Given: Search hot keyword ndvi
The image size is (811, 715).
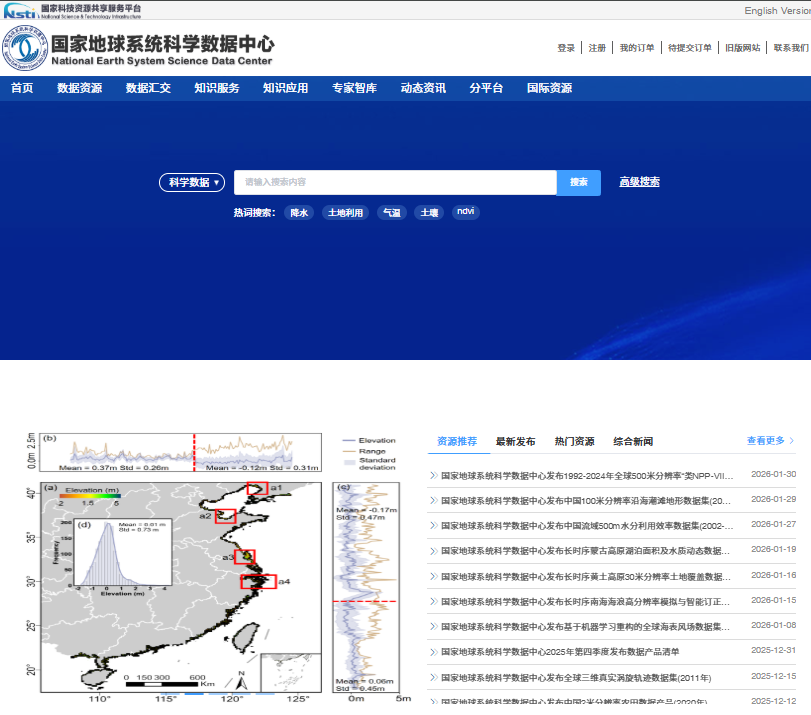Looking at the screenshot, I should (x=465, y=212).
